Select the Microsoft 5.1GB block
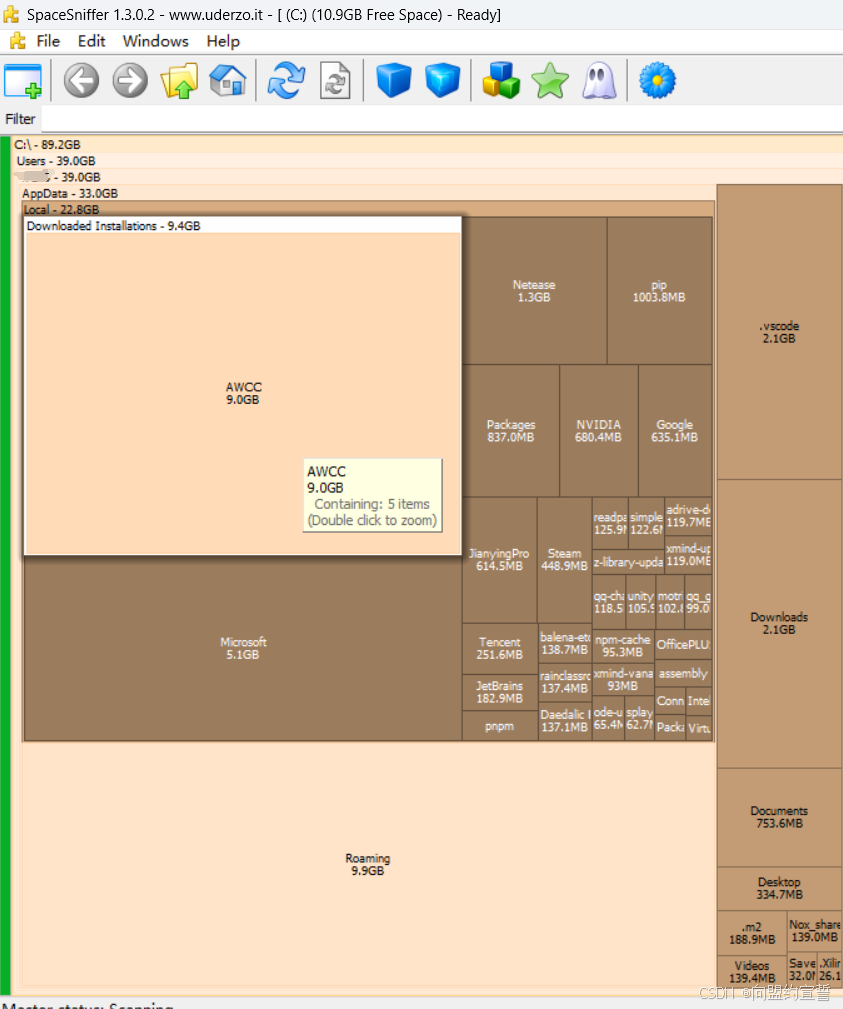 [243, 648]
